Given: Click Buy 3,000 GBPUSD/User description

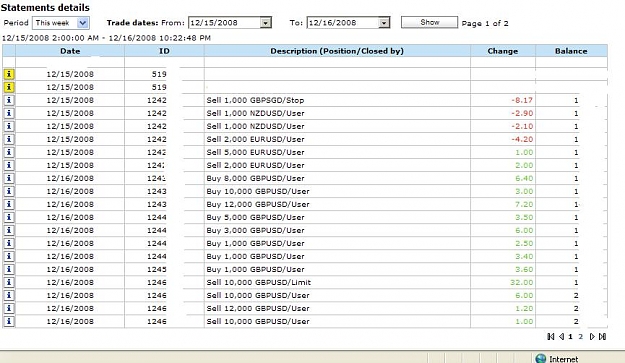Looking at the screenshot, I should tap(255, 230).
